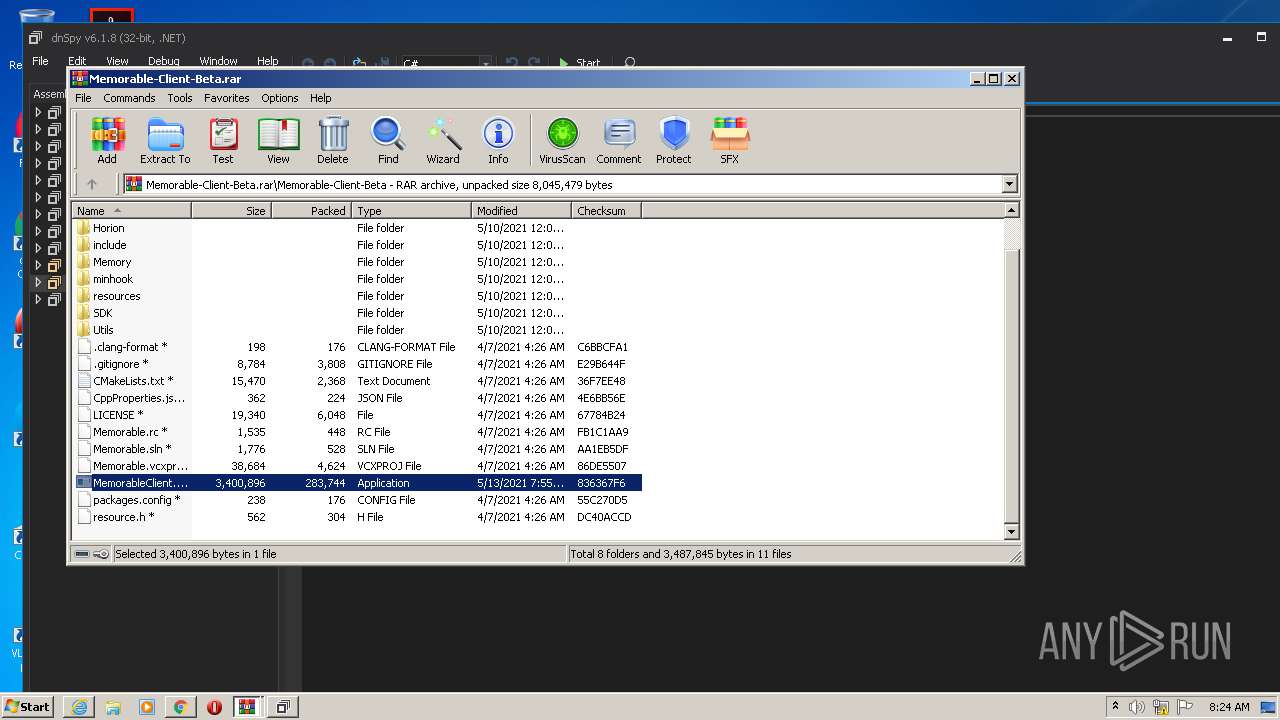This screenshot has width=1280, height=720.
Task: Open the address path dropdown arrow
Action: pyautogui.click(x=1009, y=184)
